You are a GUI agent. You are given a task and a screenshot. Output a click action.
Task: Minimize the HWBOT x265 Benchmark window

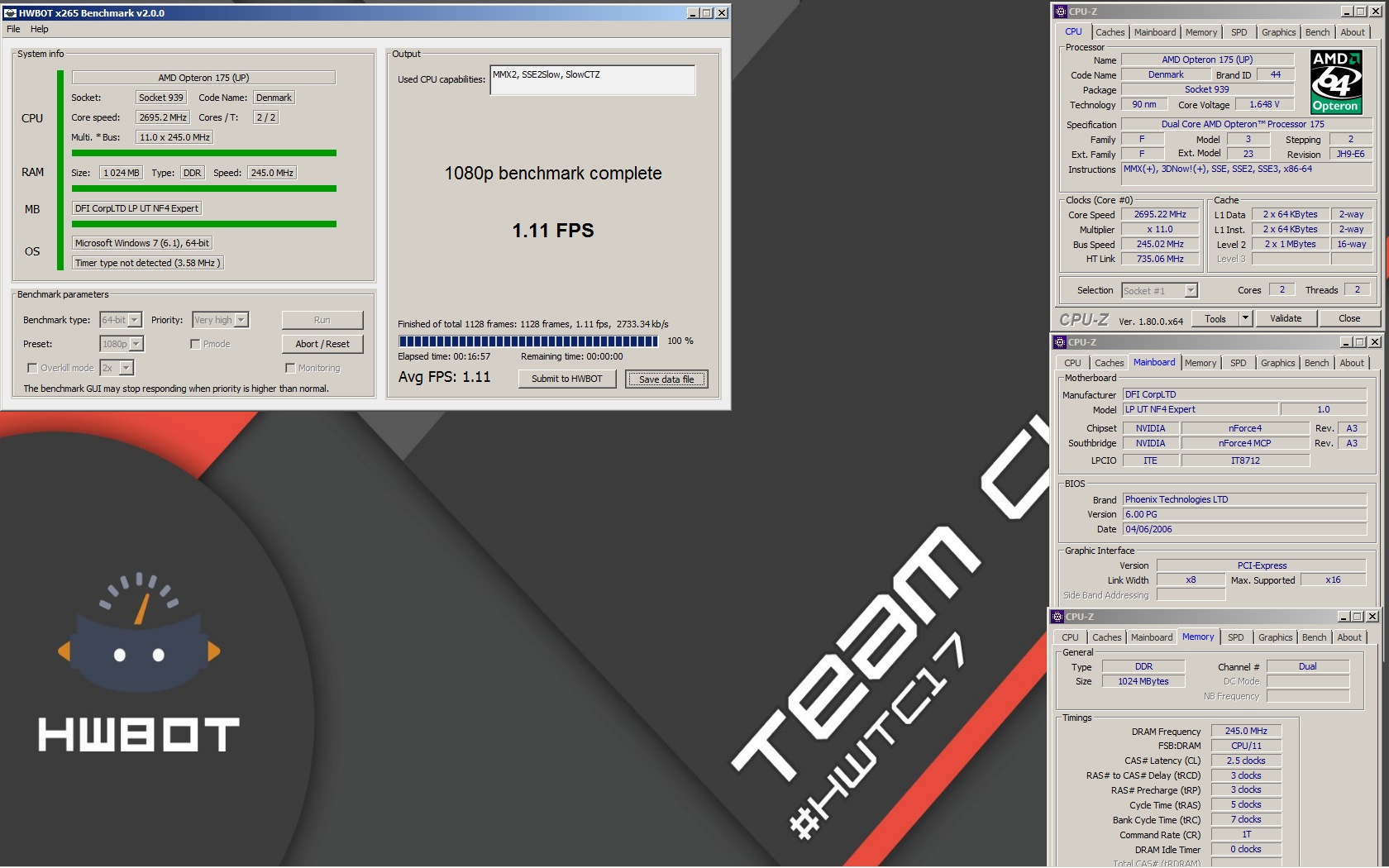click(693, 13)
